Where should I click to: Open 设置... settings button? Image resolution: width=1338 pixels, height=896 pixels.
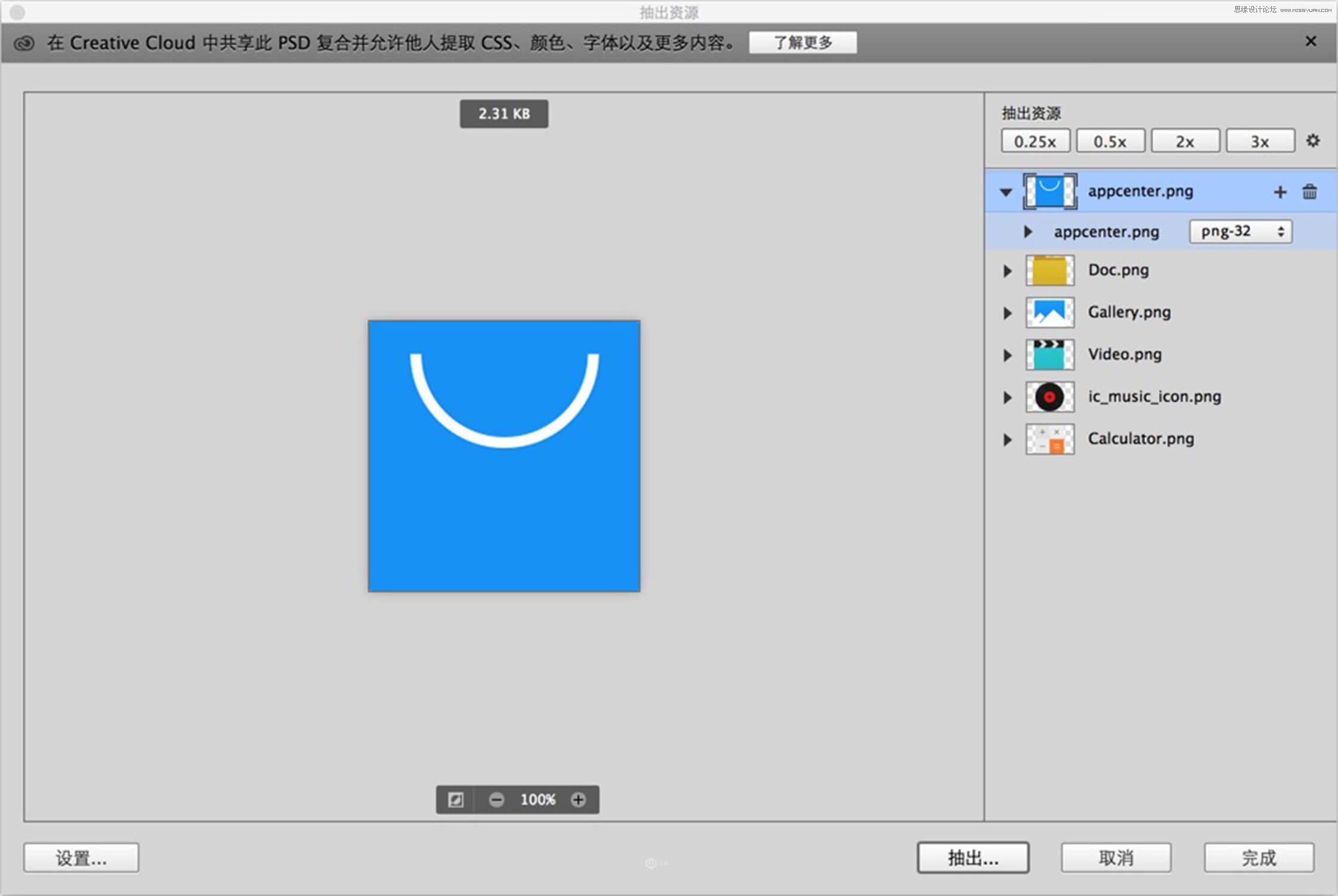pos(81,858)
